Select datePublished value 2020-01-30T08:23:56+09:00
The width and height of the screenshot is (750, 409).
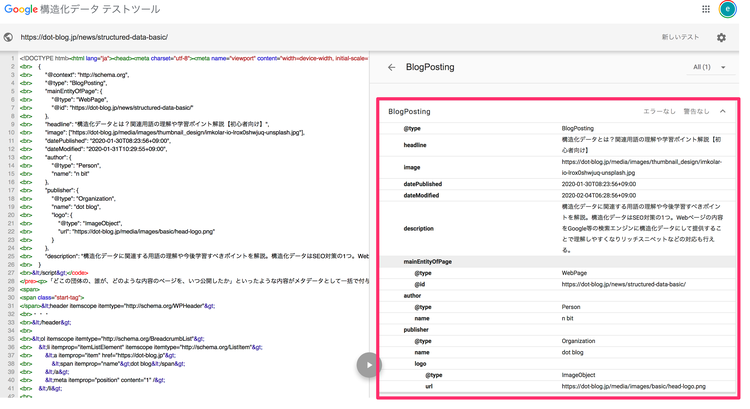coord(599,184)
